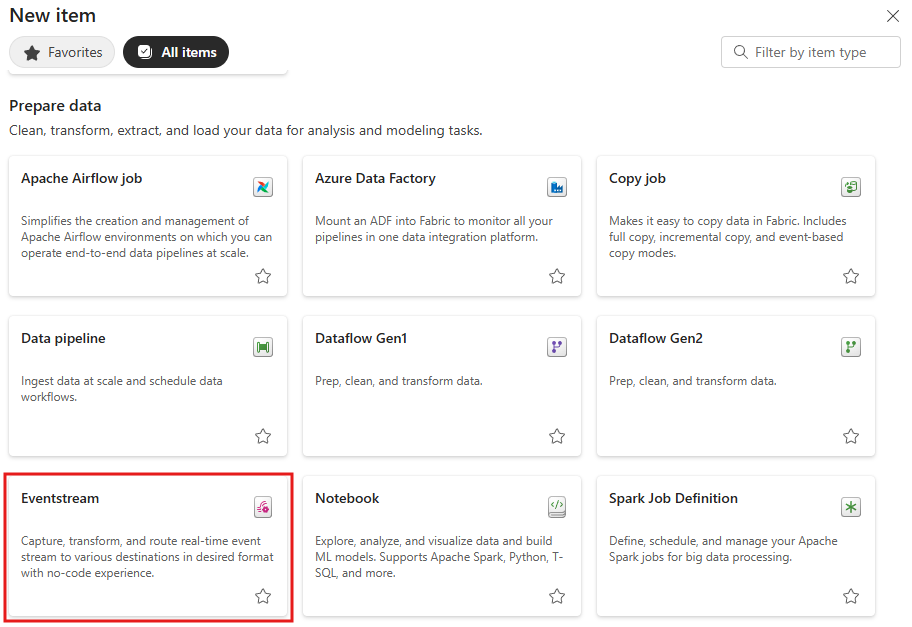Star the Spark Job Definition card

851,596
